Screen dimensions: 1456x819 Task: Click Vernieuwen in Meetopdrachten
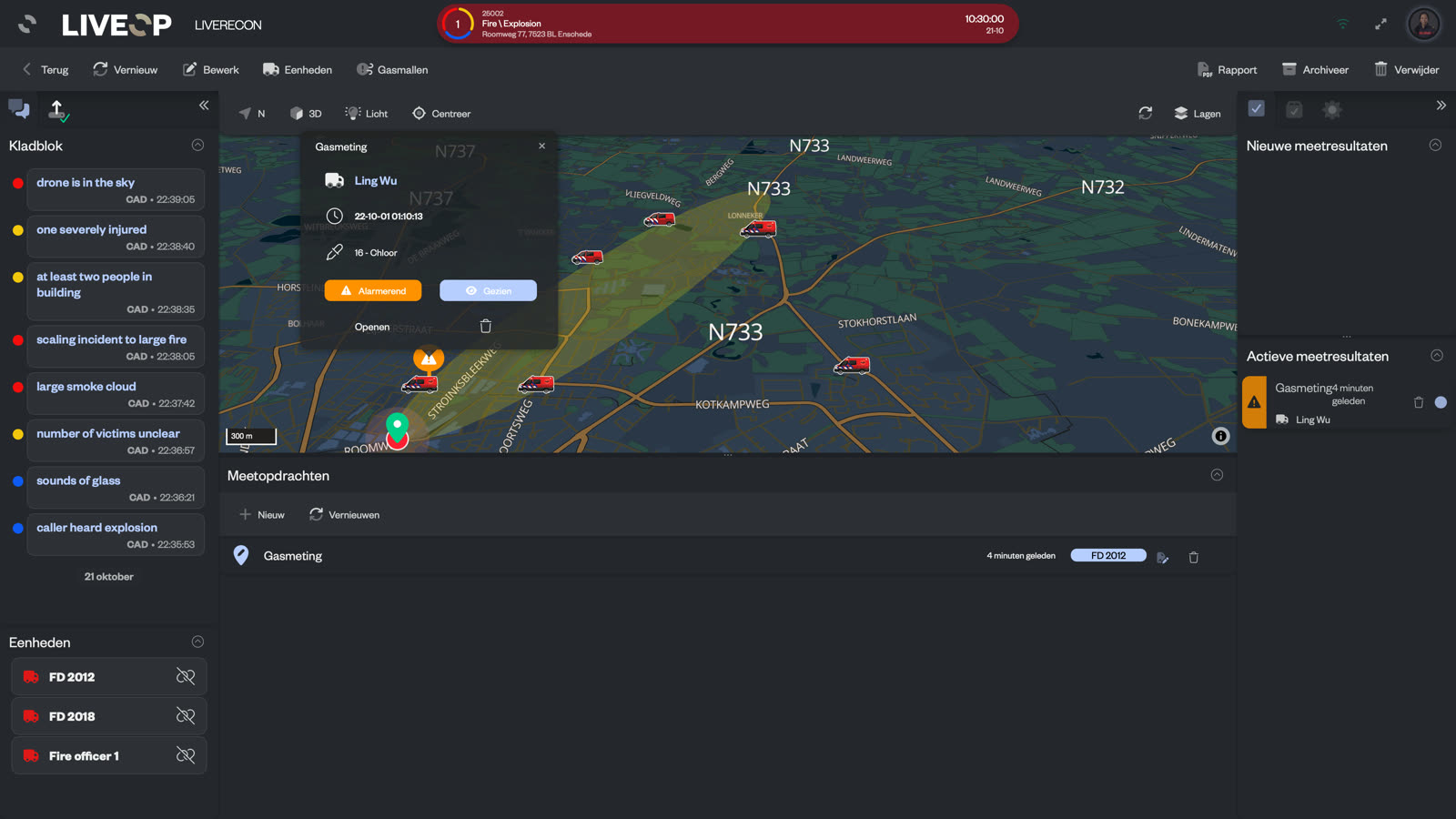click(x=344, y=515)
